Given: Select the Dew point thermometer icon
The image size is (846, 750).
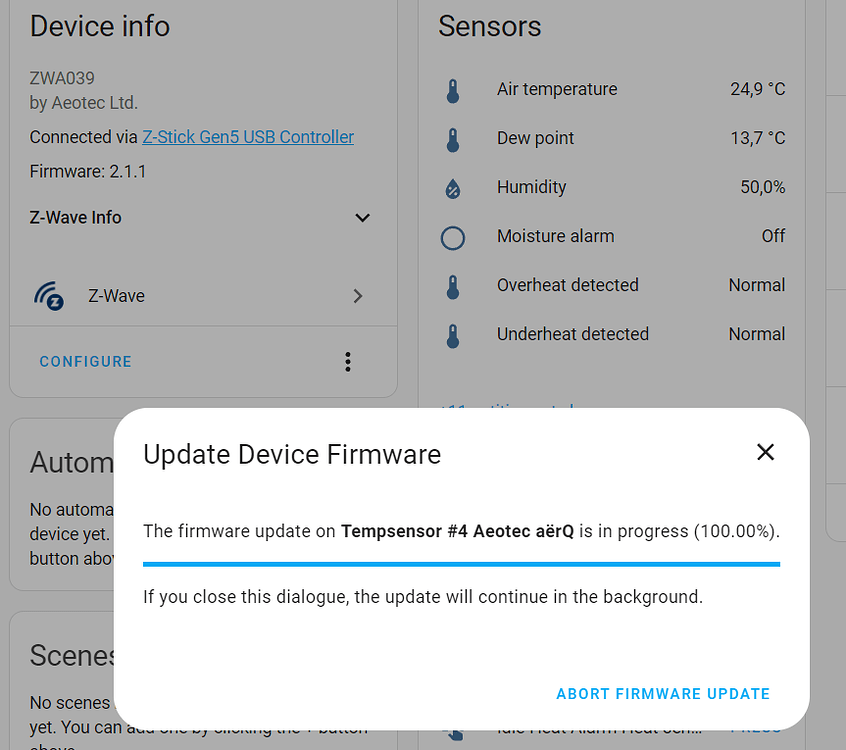Looking at the screenshot, I should point(453,138).
